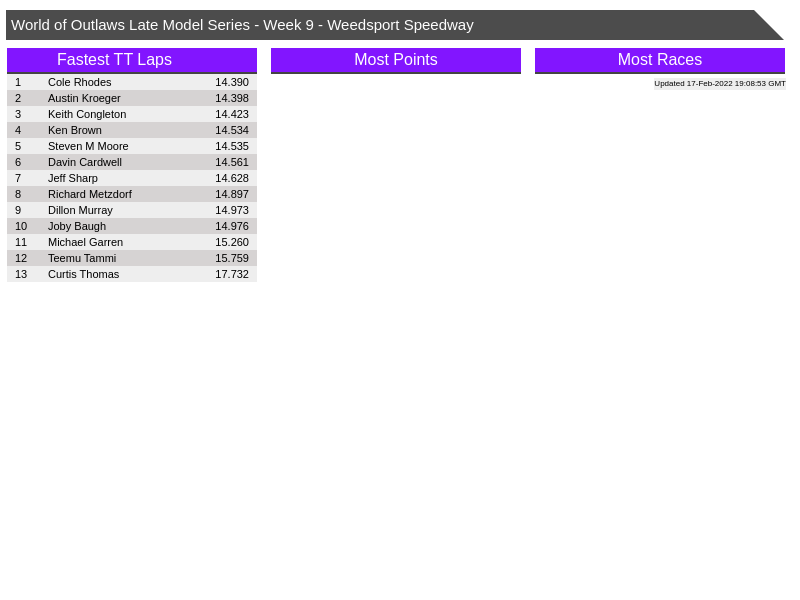This screenshot has height=600, width=800.
Task: Select Teemu Tammi in list
Action: coord(82,258)
